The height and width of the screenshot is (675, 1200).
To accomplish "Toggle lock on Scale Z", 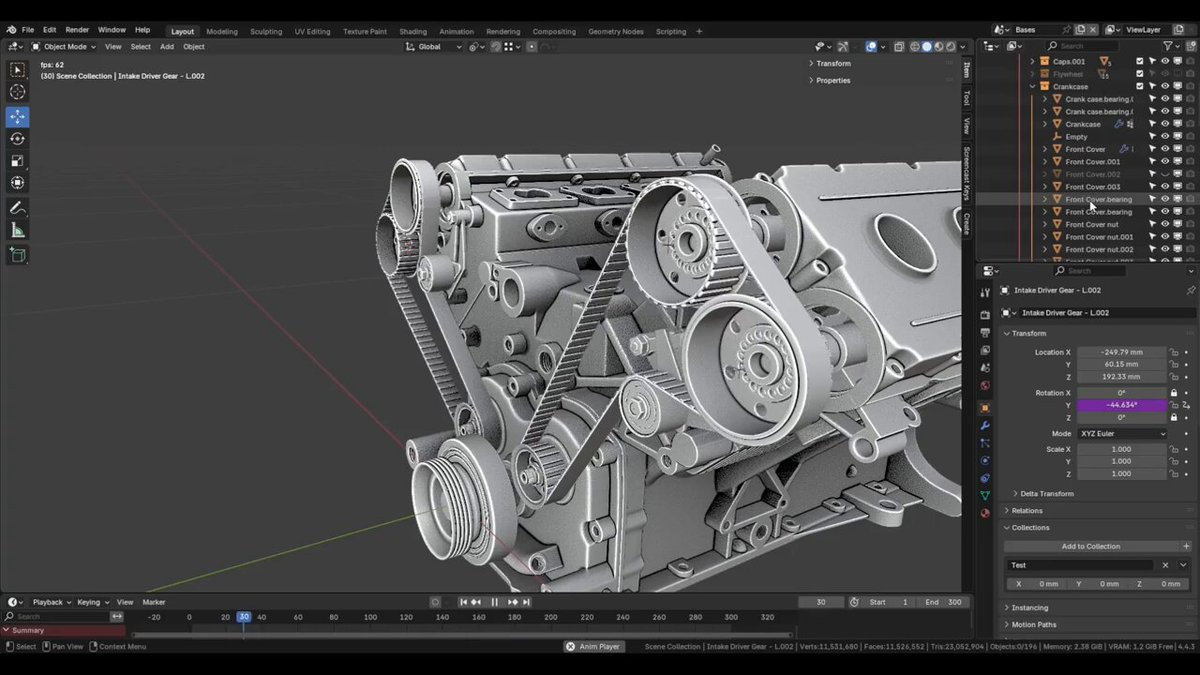I will pos(1174,473).
